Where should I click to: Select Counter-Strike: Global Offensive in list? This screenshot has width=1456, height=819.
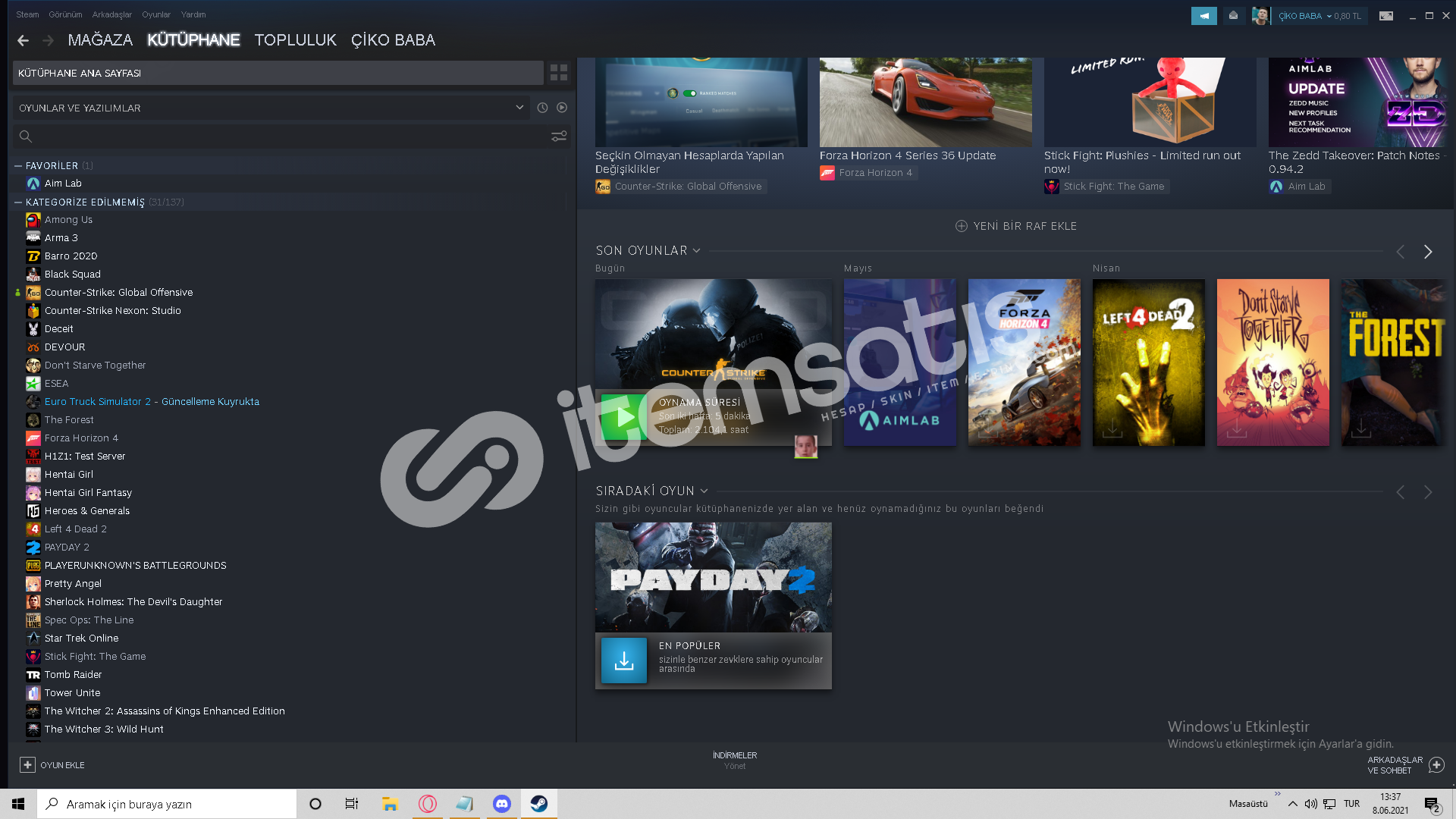118,293
